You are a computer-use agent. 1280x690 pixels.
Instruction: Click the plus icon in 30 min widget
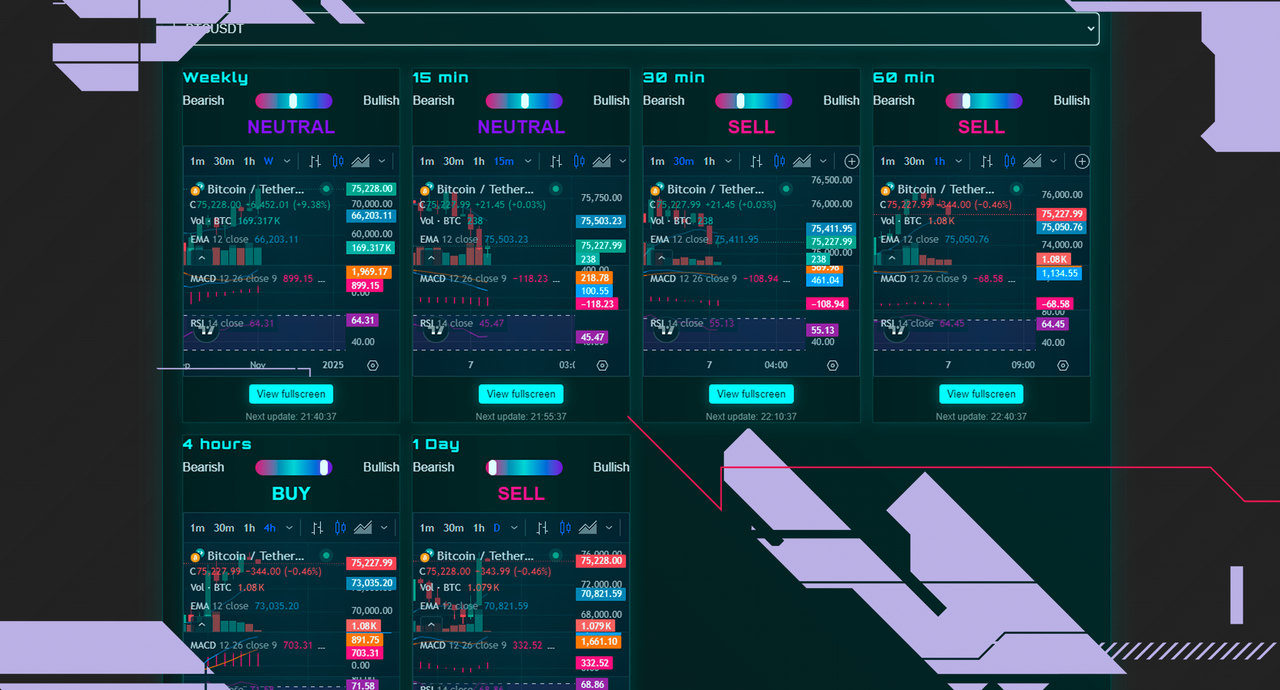(x=852, y=161)
